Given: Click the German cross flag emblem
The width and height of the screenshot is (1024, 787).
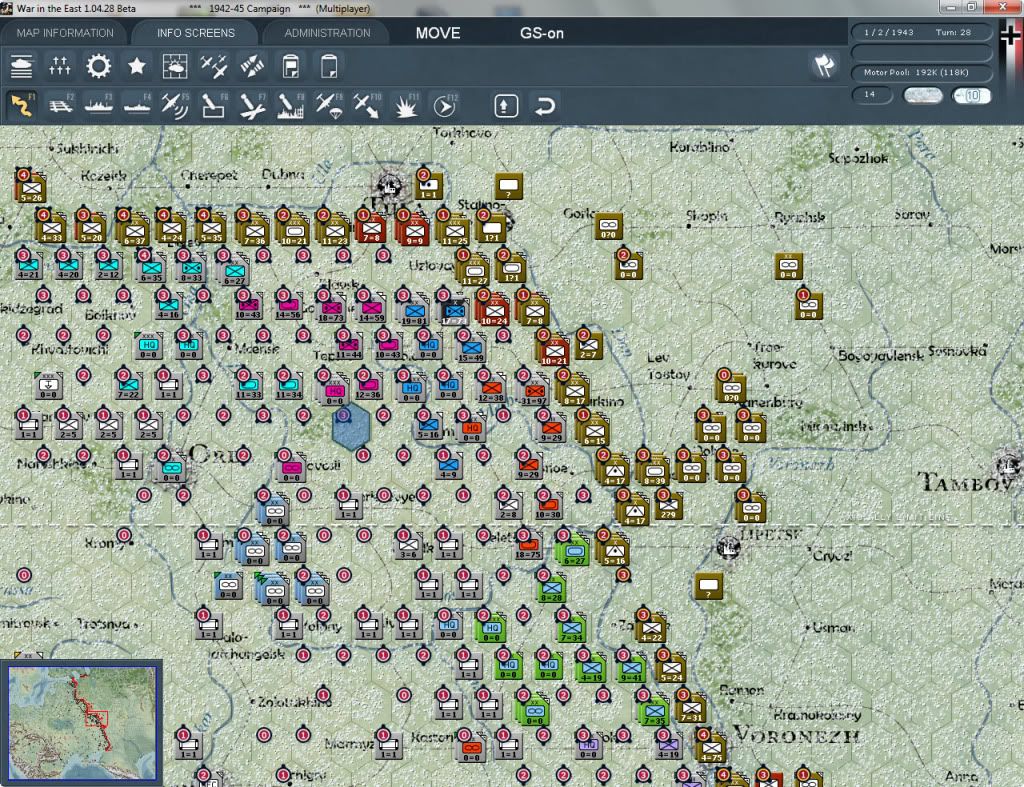Looking at the screenshot, I should click(1010, 35).
